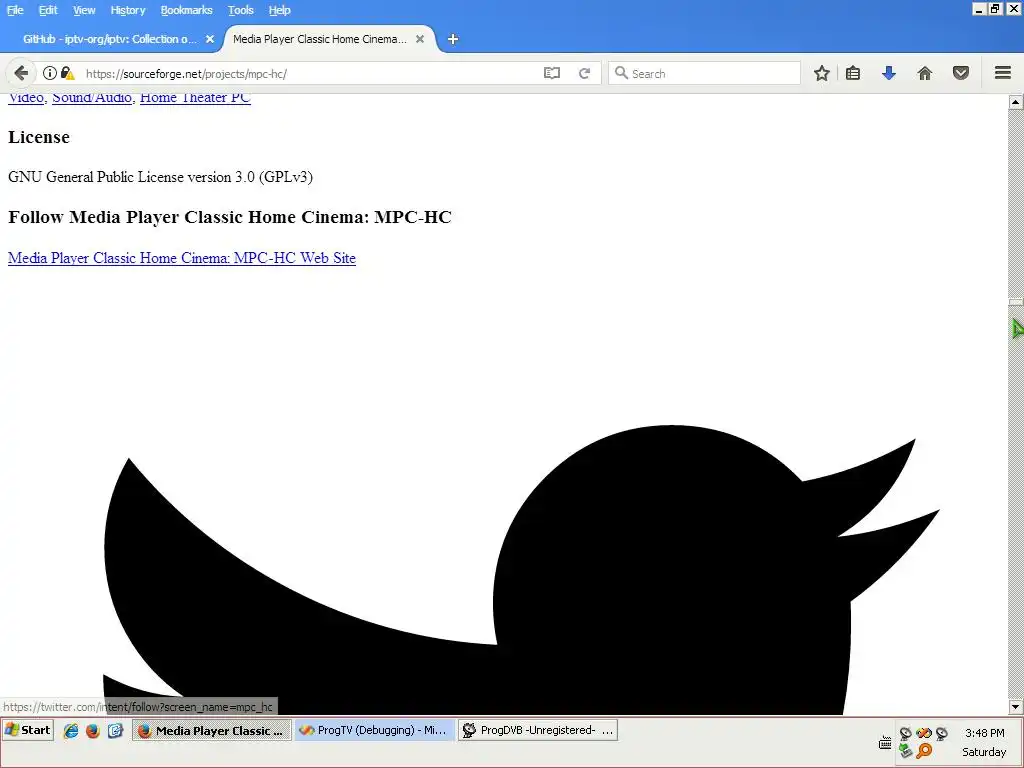Bookmark this page with the star icon
This screenshot has width=1024, height=768.
pyautogui.click(x=822, y=73)
